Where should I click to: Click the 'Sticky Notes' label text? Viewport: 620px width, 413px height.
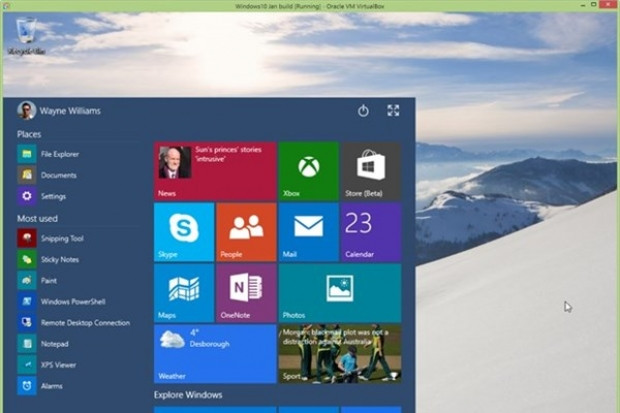[60, 260]
